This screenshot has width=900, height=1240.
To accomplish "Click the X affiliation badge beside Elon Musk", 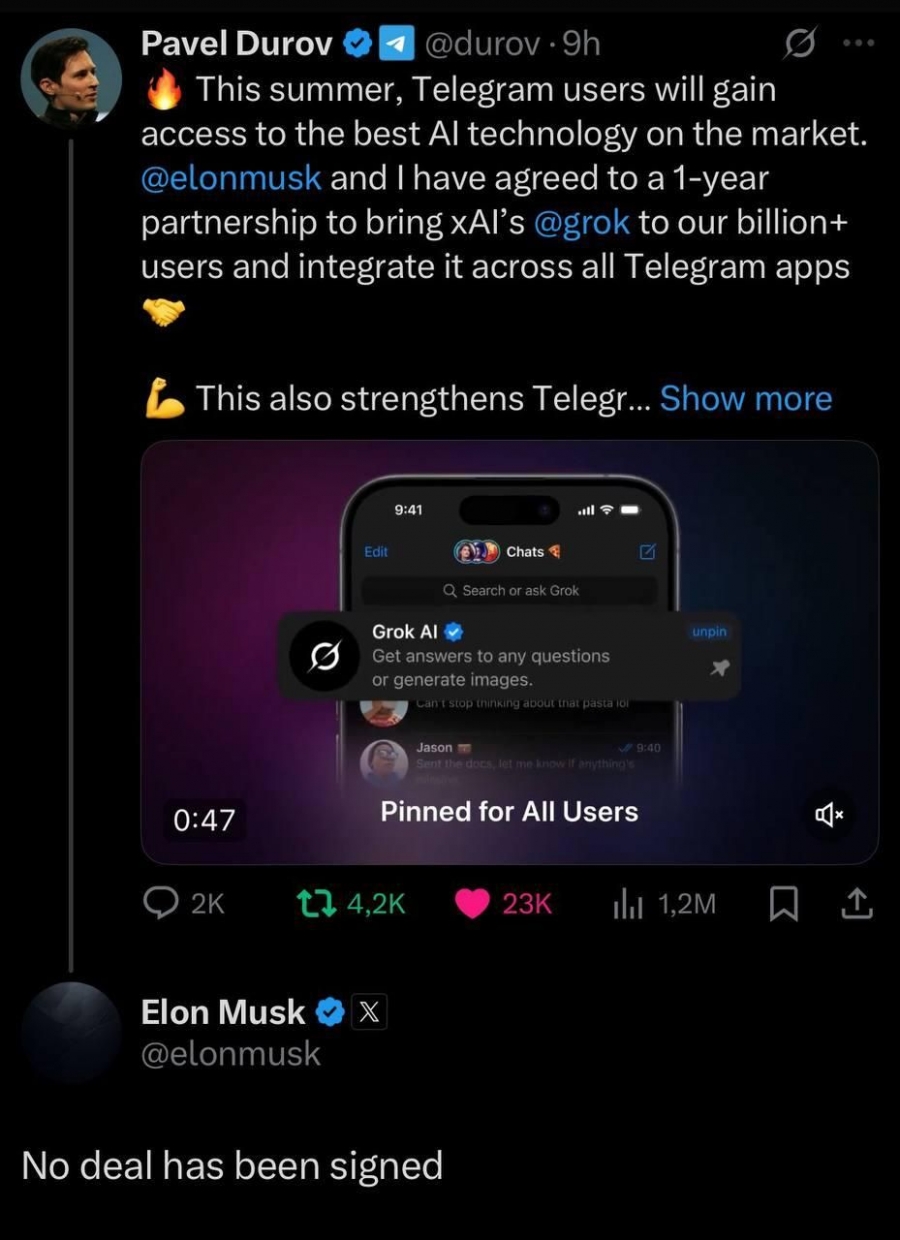I will point(369,1012).
